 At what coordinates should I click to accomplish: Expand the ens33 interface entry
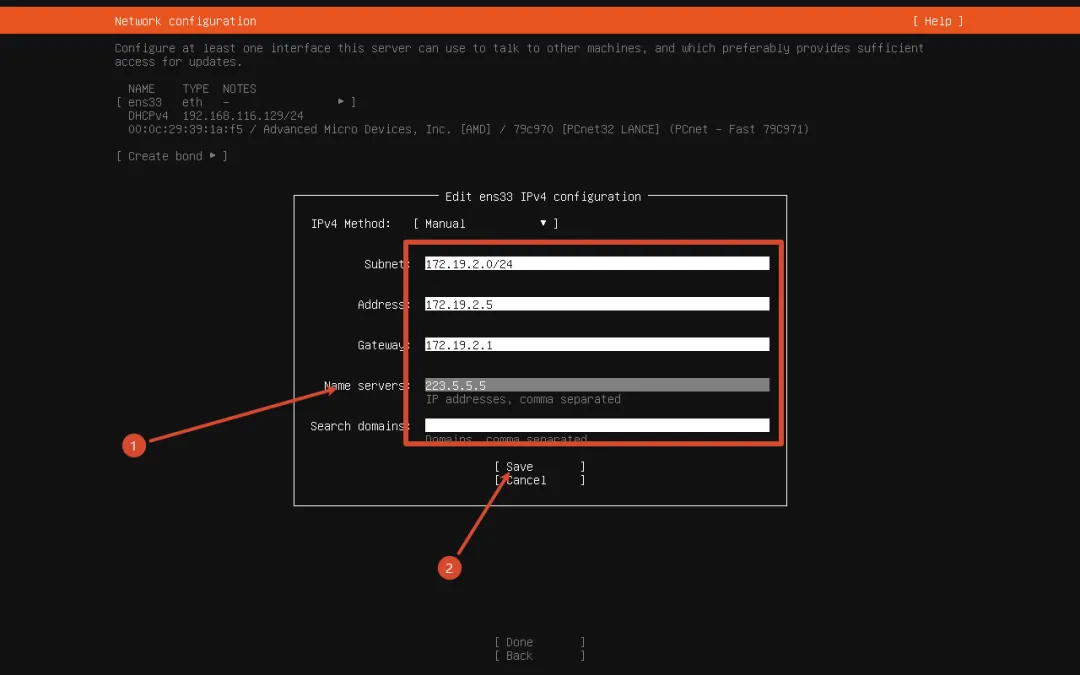[236, 102]
